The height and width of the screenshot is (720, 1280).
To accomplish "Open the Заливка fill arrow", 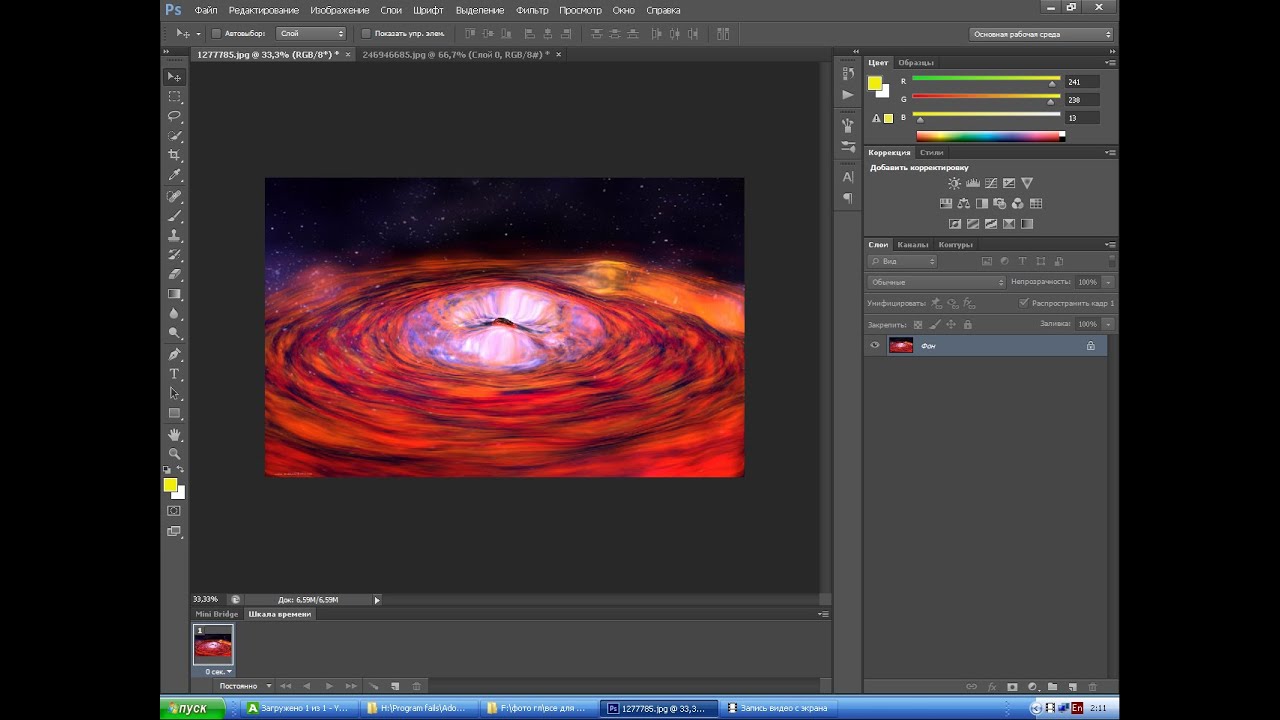I will pos(1108,324).
